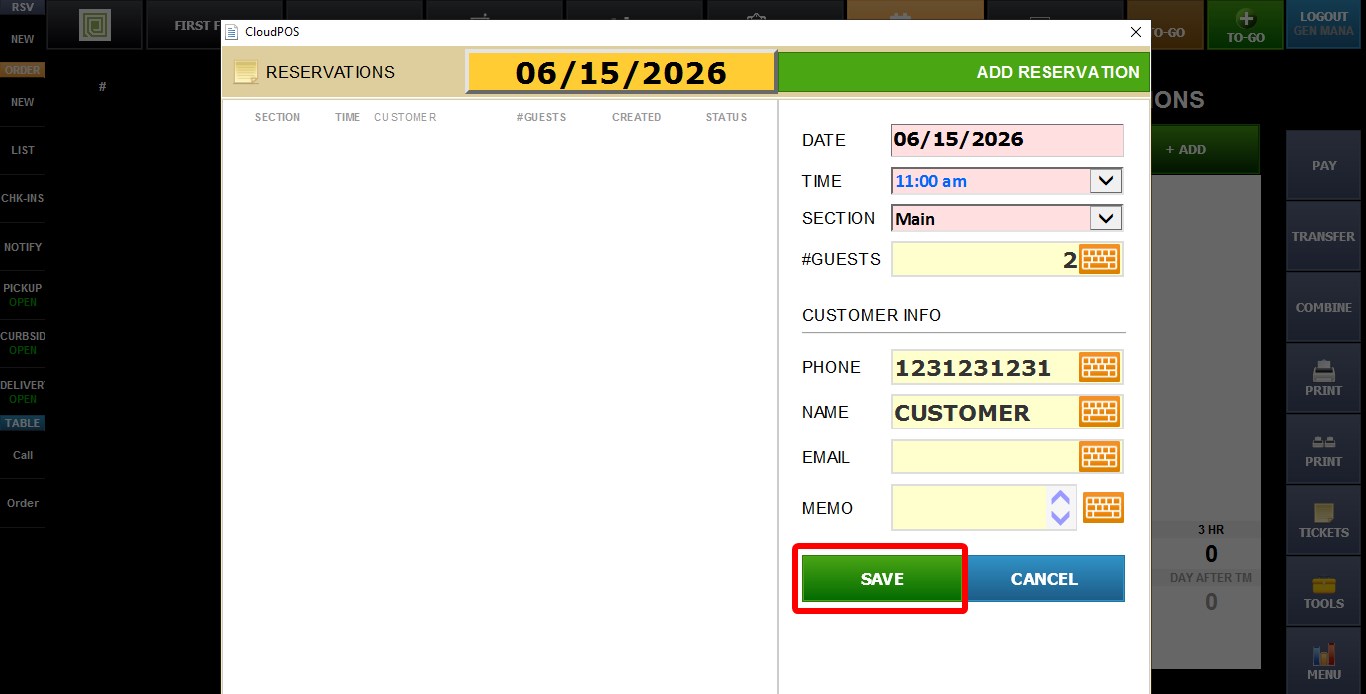
Task: Click the CUSTOMER column header
Action: [x=405, y=117]
